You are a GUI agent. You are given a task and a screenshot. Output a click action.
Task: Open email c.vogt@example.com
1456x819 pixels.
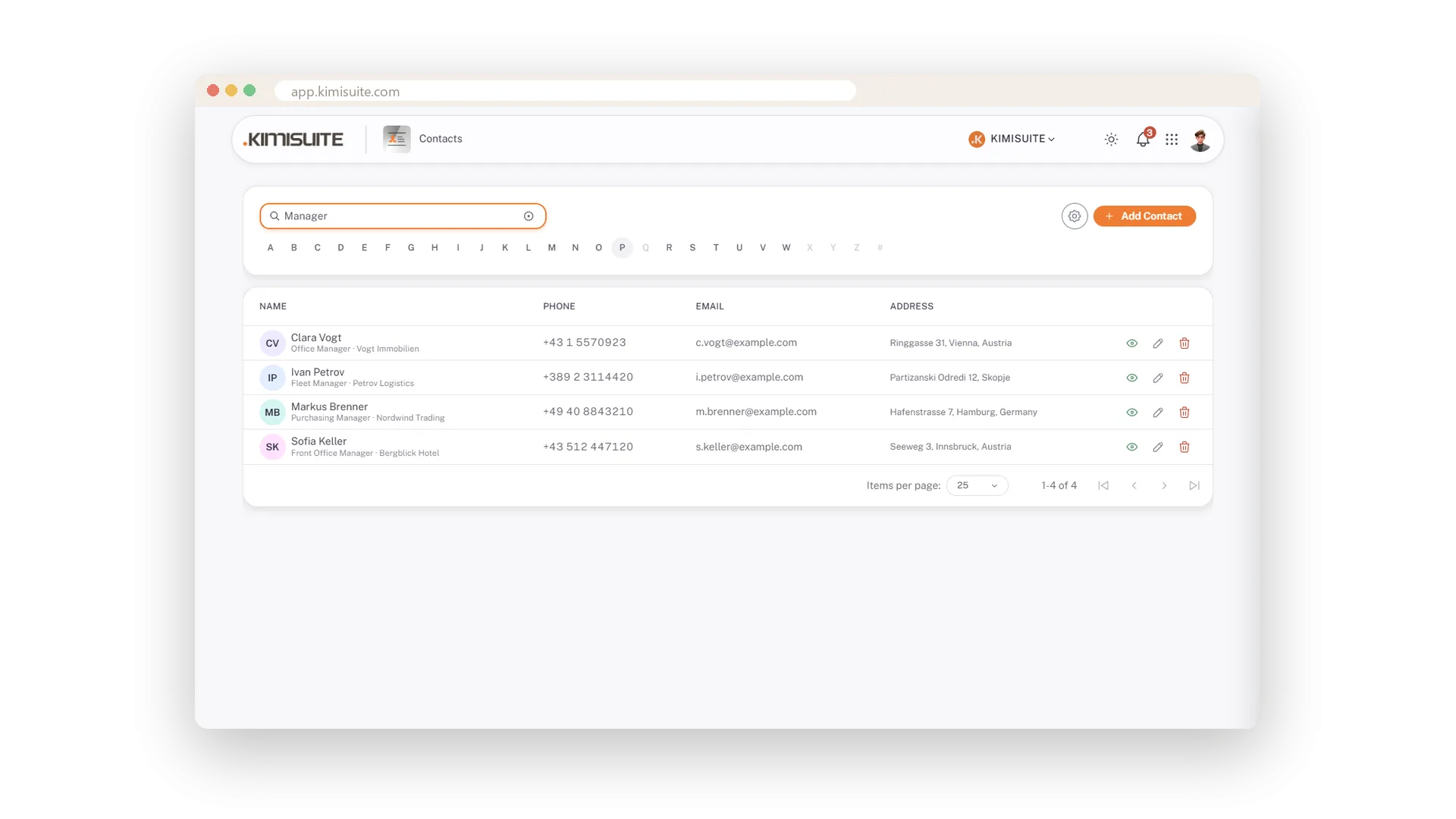click(x=746, y=343)
